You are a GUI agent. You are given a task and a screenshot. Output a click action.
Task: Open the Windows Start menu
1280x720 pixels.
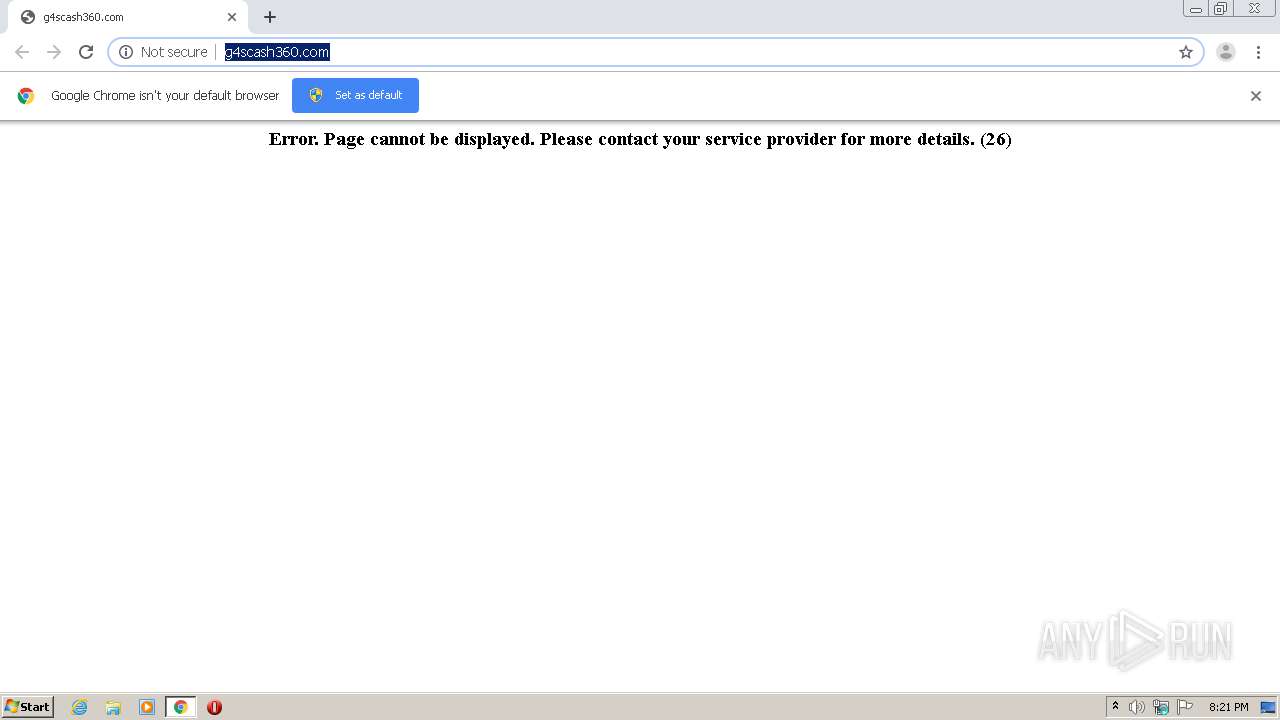coord(28,707)
